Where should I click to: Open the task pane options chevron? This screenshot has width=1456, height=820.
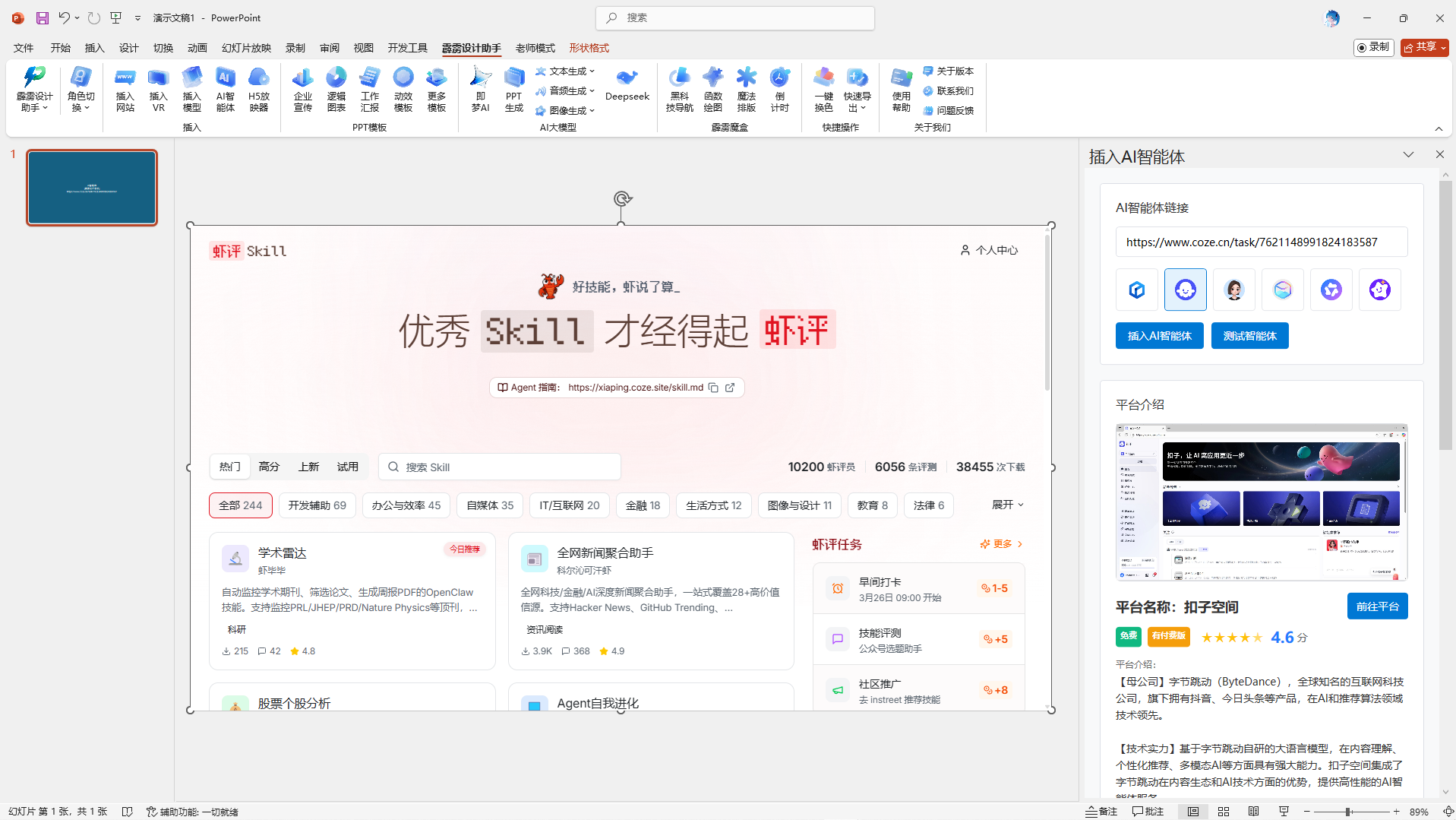tap(1408, 154)
